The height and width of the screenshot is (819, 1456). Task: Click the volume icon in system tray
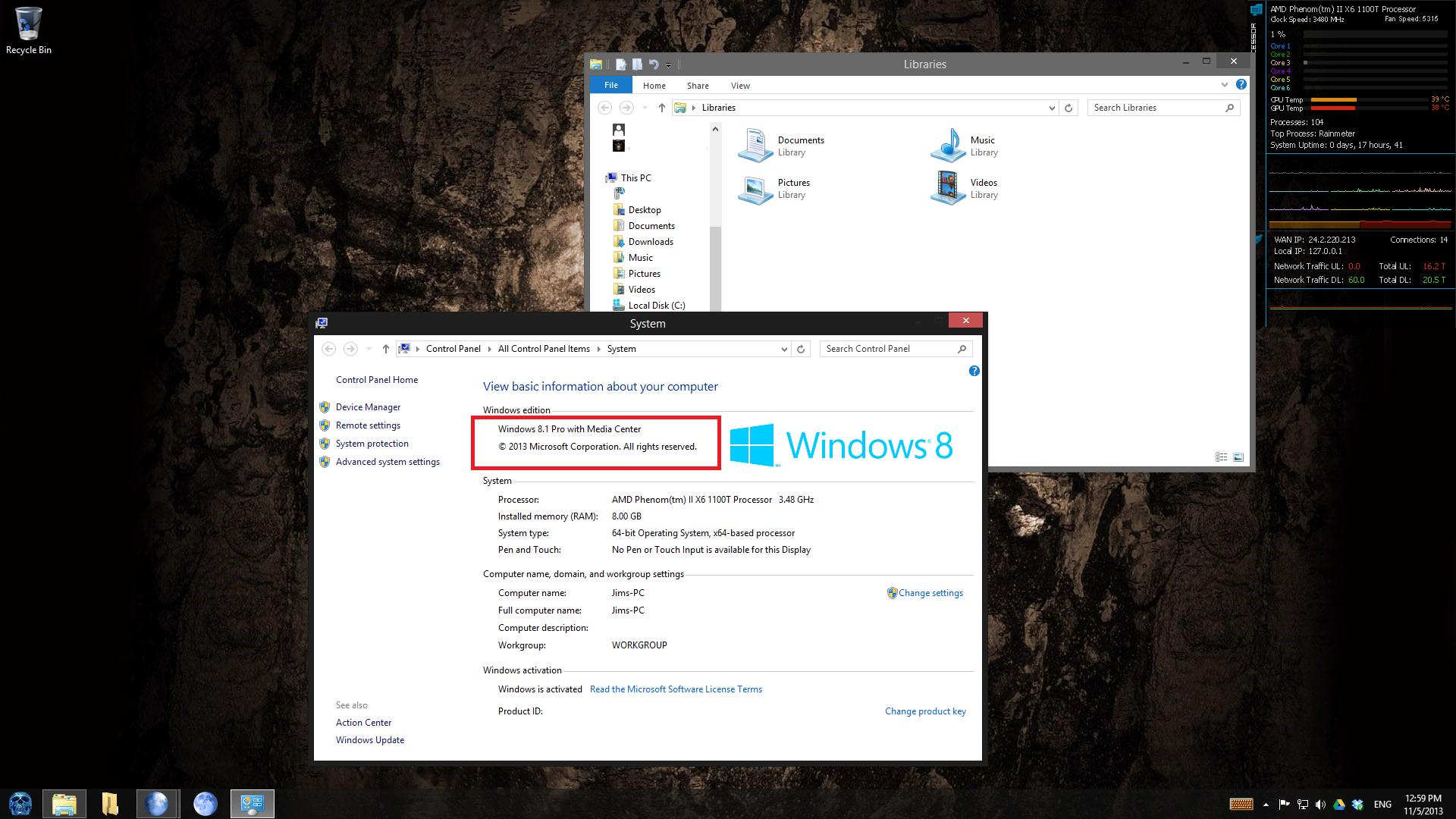1320,805
